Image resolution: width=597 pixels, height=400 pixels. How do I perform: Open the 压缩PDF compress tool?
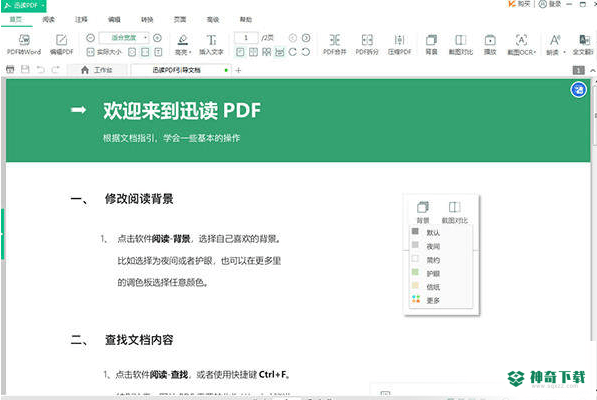[x=399, y=45]
